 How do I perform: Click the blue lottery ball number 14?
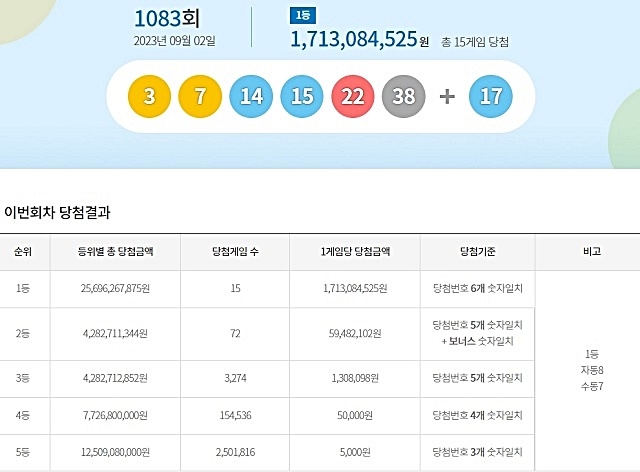251,96
